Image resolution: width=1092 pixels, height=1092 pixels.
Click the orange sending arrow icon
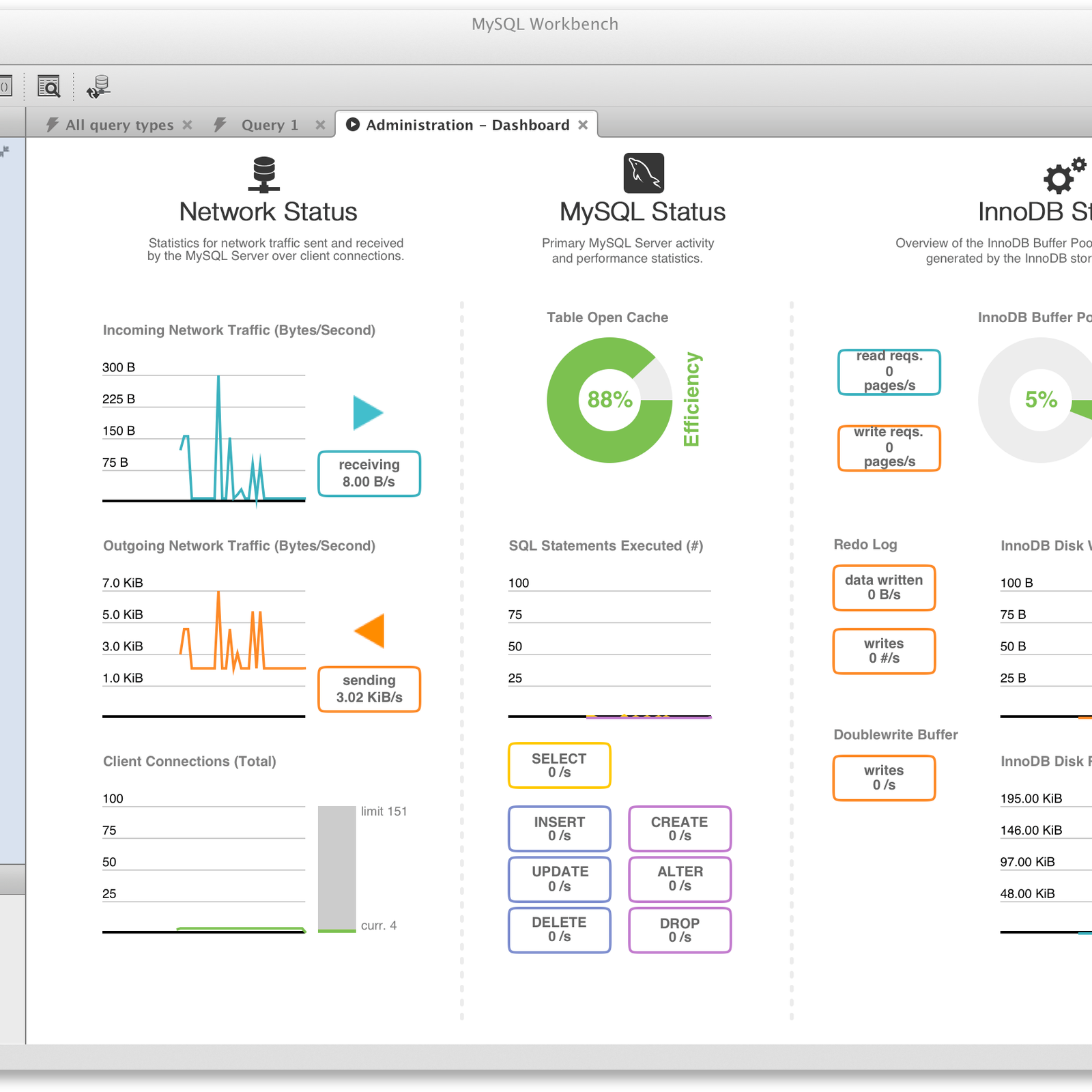coord(369,631)
